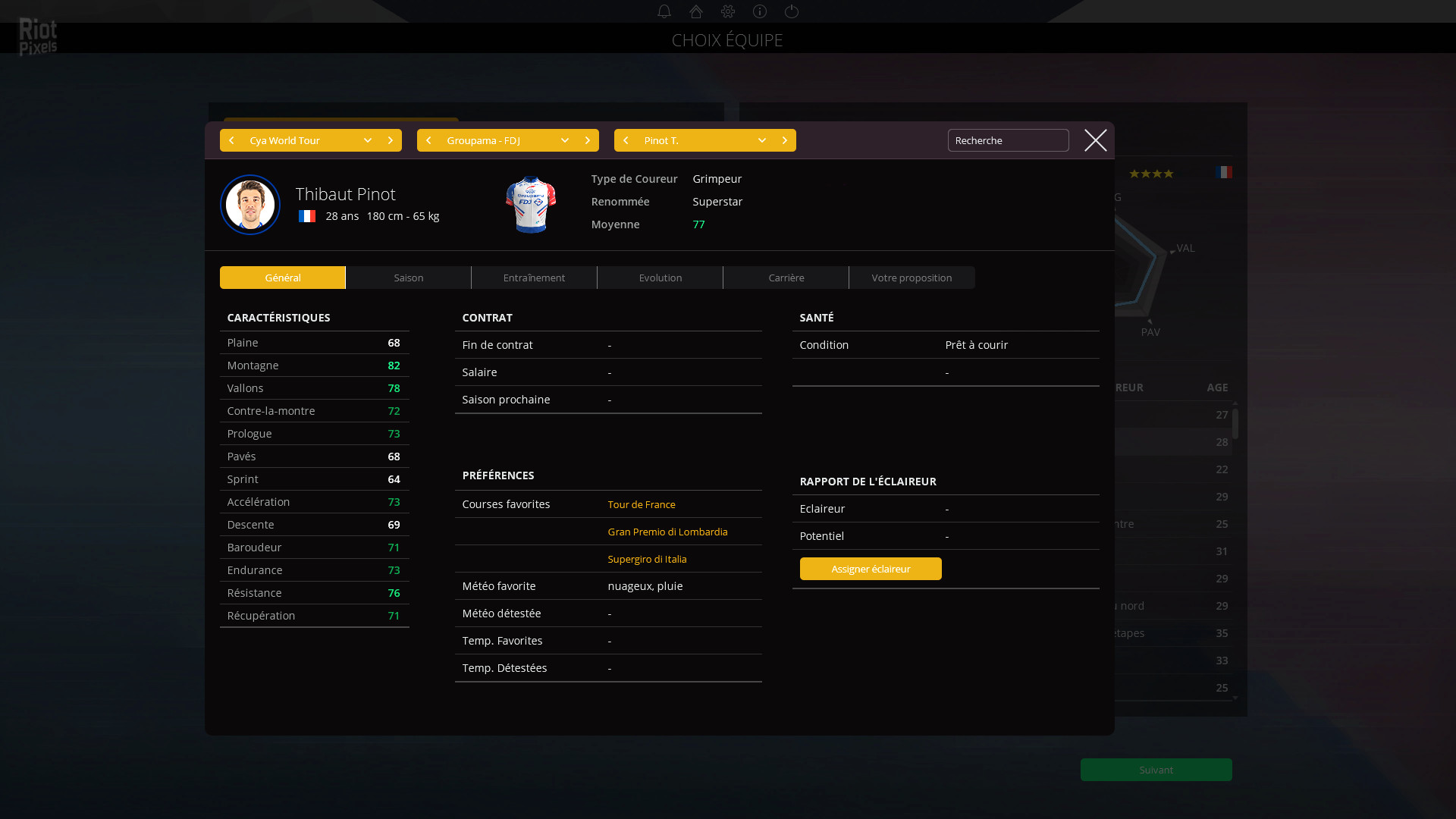Click the Assigner éclaireur button
This screenshot has height=819, width=1456.
[870, 568]
